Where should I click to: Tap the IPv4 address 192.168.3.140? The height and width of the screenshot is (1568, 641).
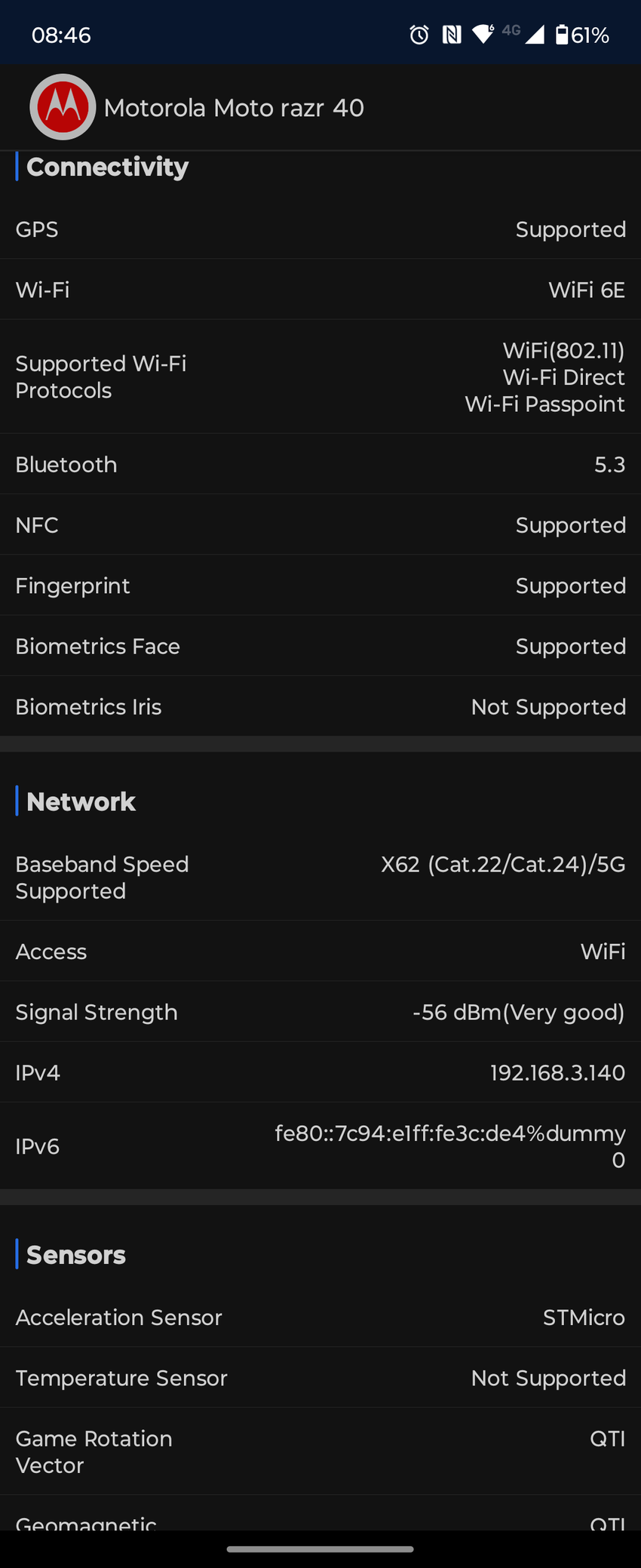tap(557, 1072)
